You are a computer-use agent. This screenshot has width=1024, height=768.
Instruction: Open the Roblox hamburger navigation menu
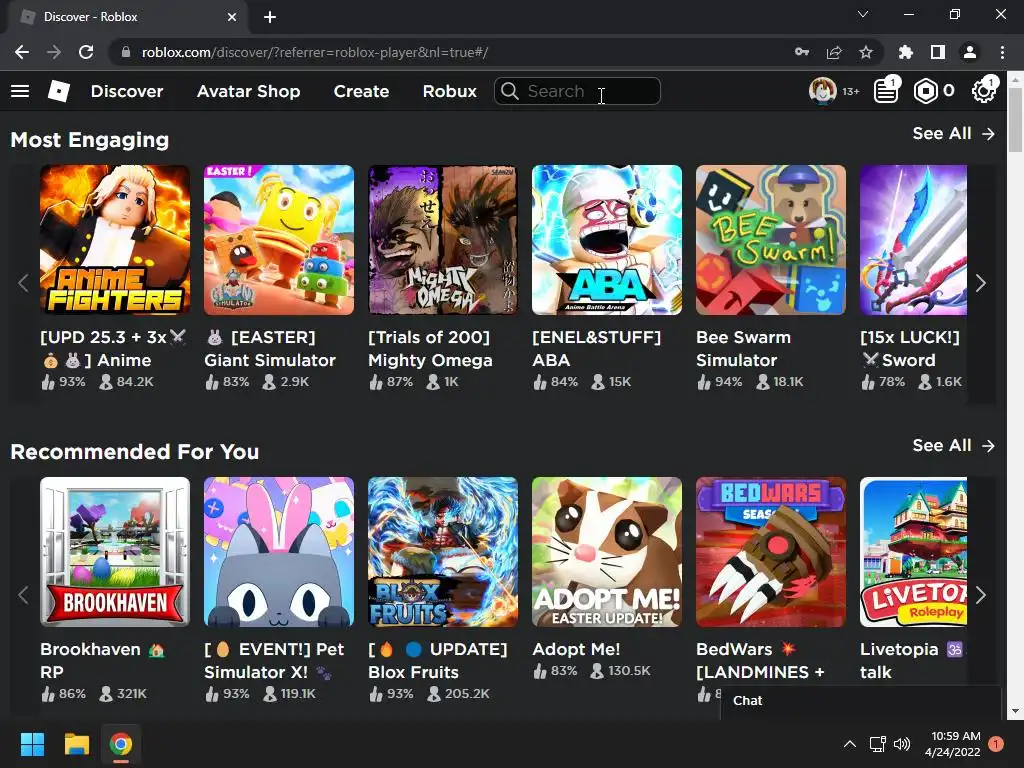point(20,91)
